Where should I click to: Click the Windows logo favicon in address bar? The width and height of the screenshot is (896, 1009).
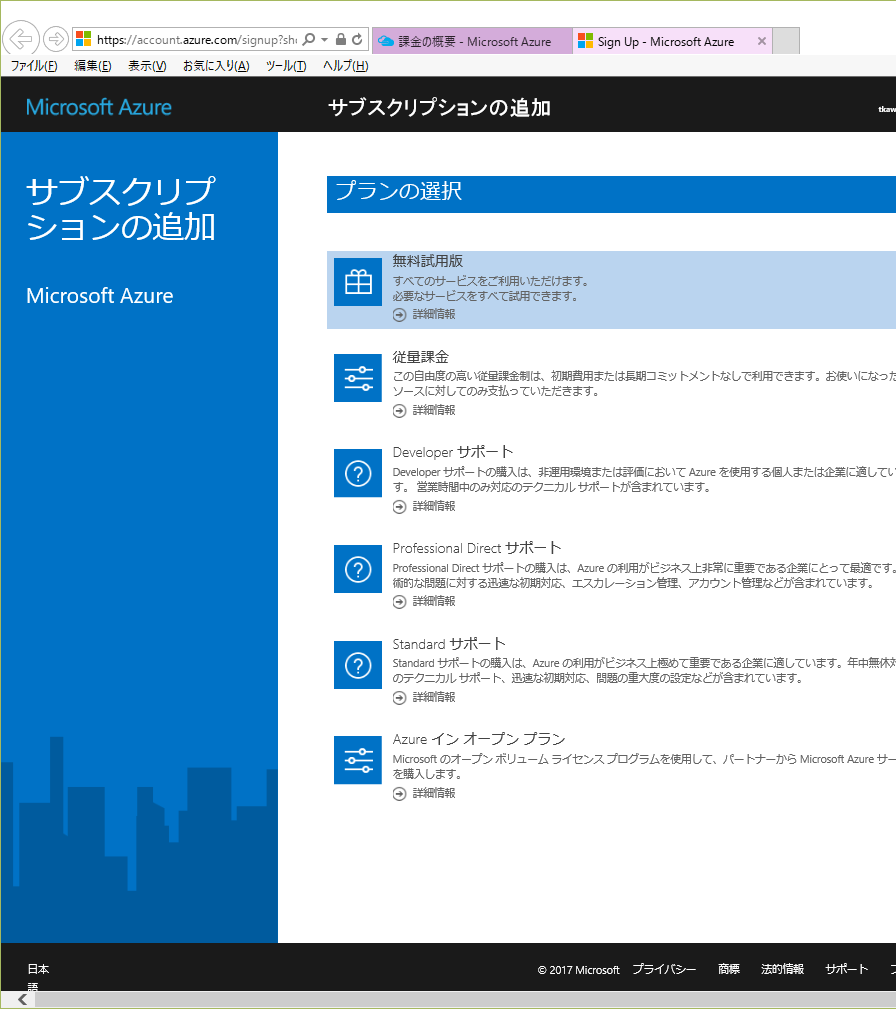click(x=84, y=39)
